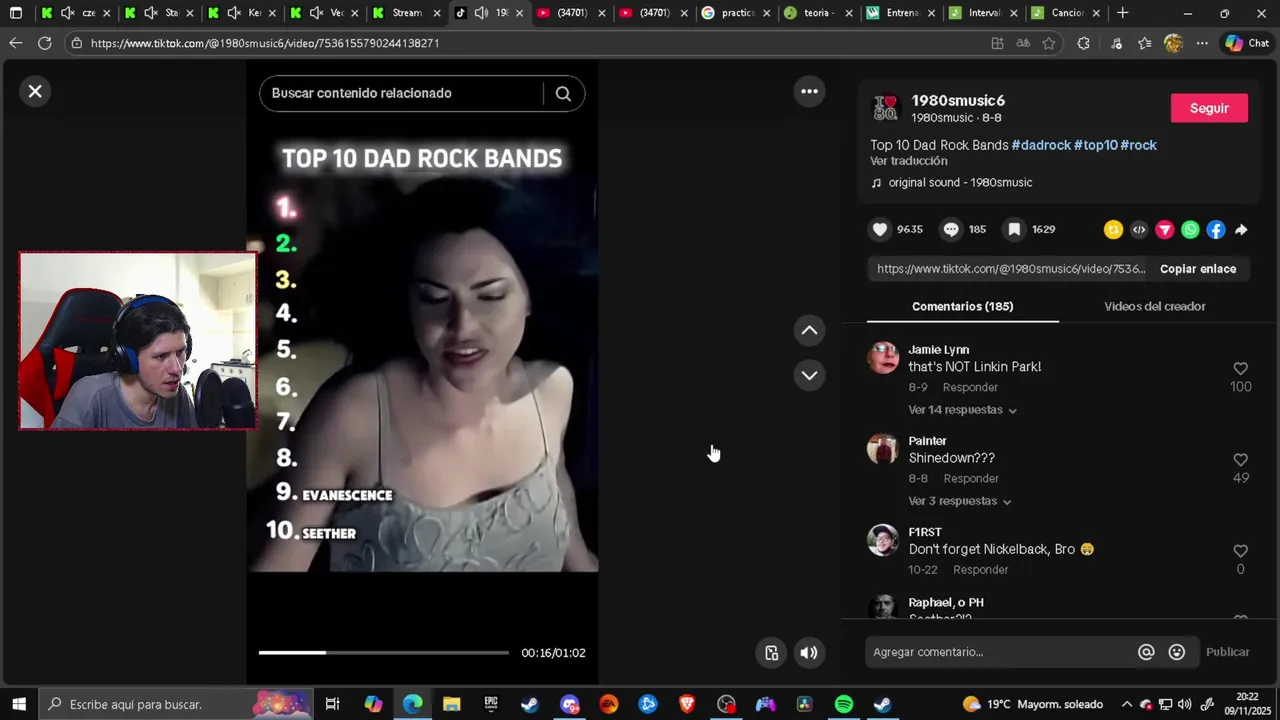1280x720 pixels.
Task: Mute audio on the 'Ke' Kick tab
Action: [233, 13]
